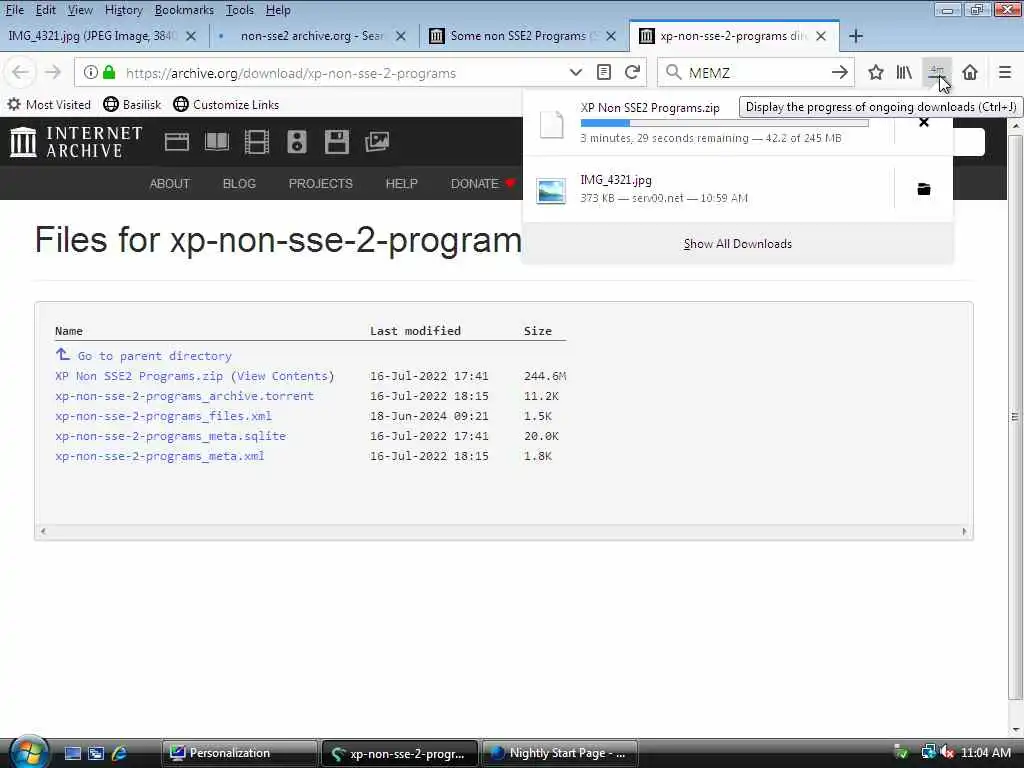Open Internet Archive Video film icon

click(257, 142)
